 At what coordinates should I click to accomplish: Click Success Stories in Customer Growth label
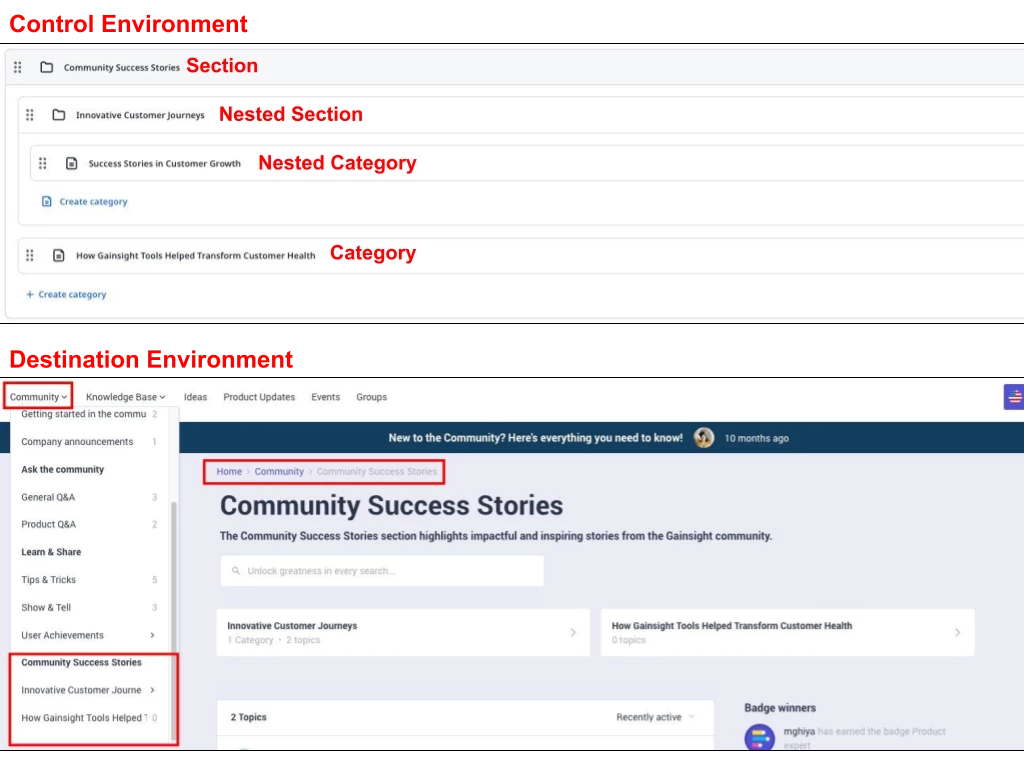tap(165, 163)
